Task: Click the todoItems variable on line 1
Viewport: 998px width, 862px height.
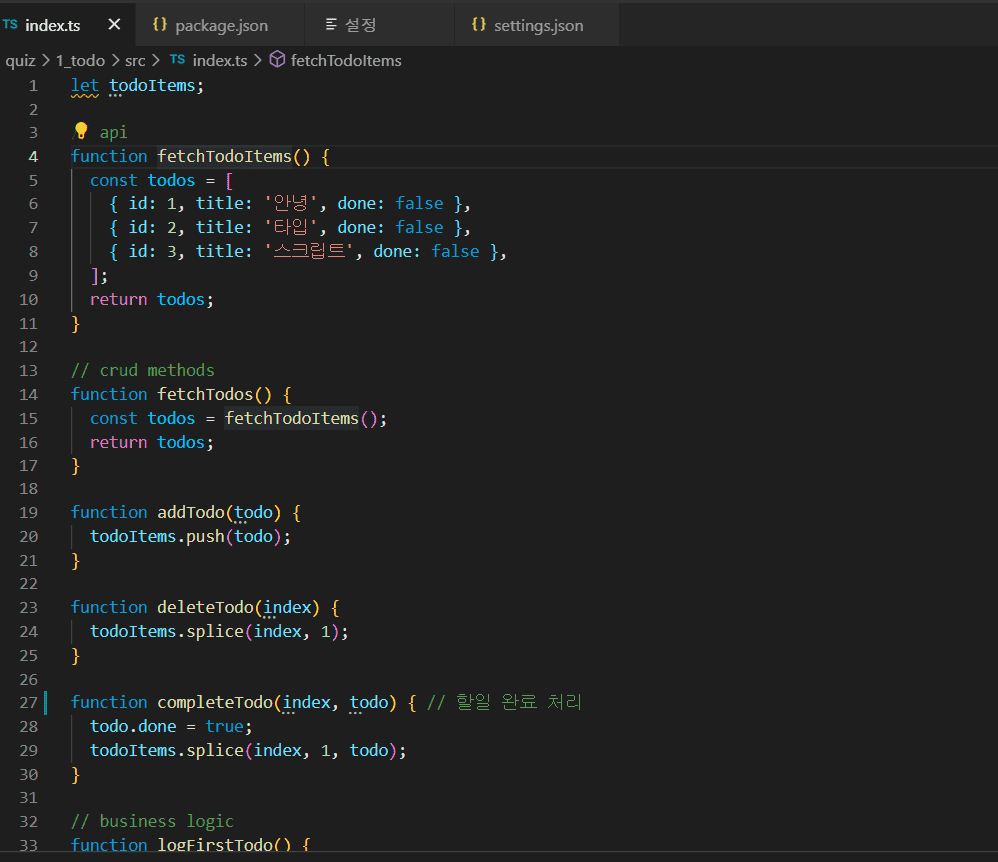Action: 152,85
